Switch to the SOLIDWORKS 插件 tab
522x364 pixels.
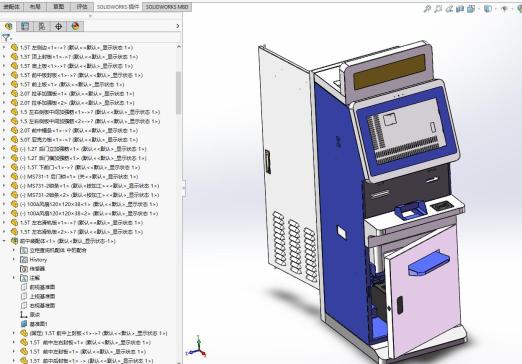(118, 7)
